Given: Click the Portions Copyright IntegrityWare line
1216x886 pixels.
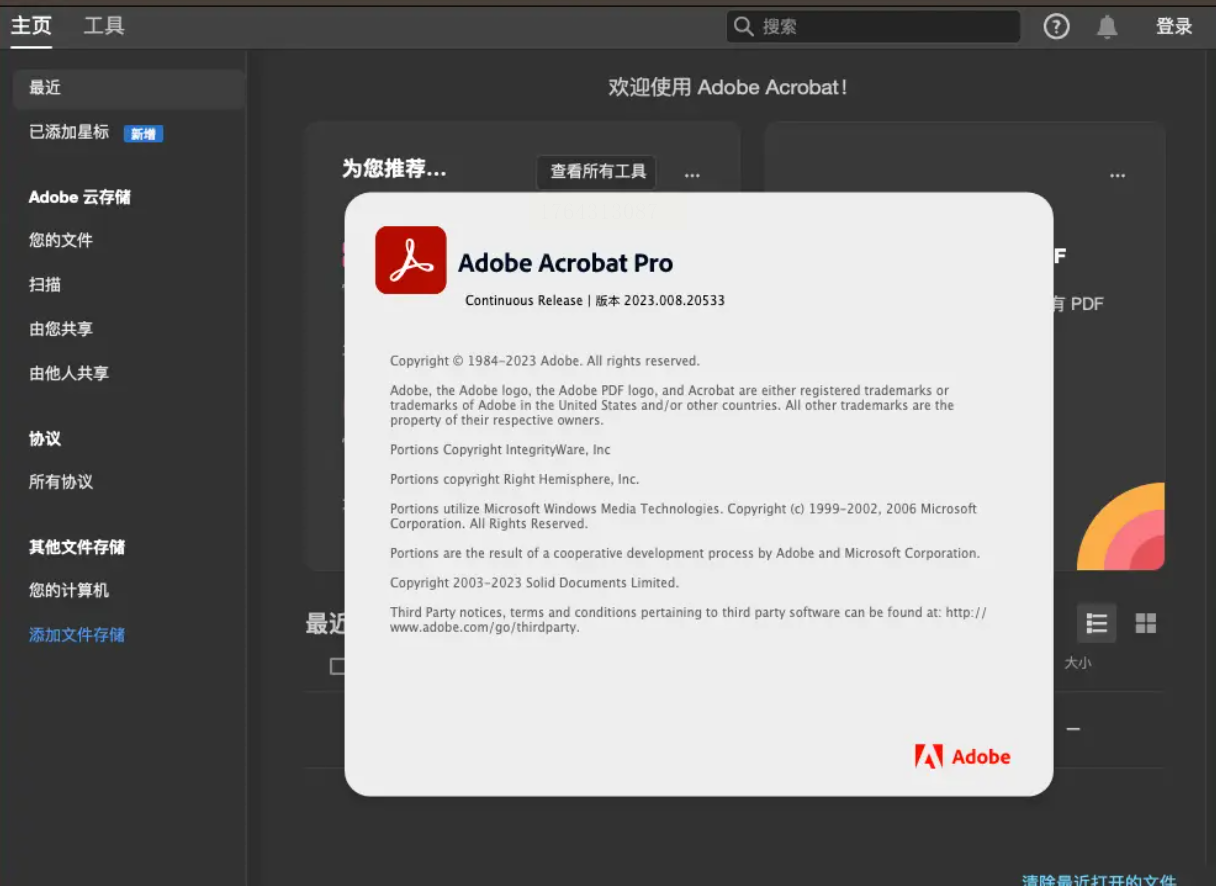Looking at the screenshot, I should coord(500,450).
